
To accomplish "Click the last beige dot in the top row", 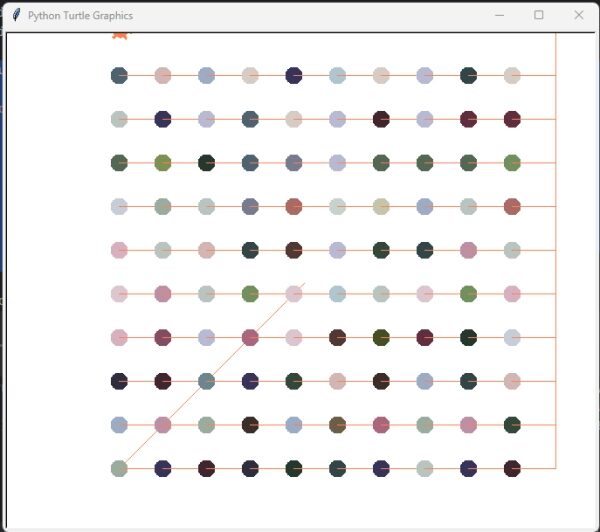I will 512,75.
